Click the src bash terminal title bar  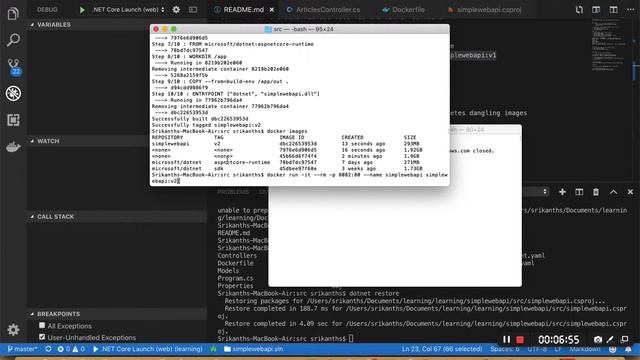point(300,29)
